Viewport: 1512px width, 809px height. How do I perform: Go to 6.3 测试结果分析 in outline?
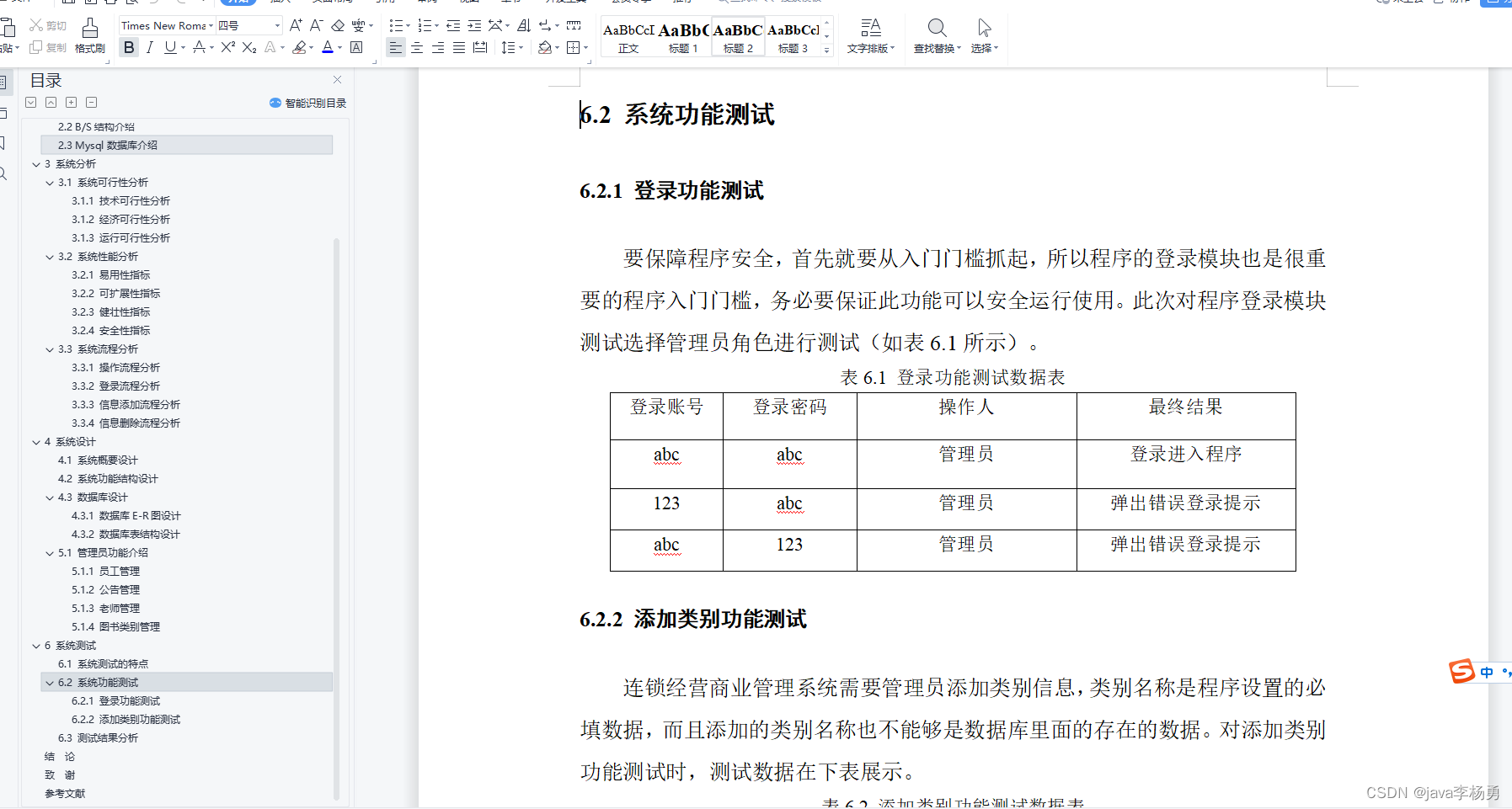[x=98, y=738]
